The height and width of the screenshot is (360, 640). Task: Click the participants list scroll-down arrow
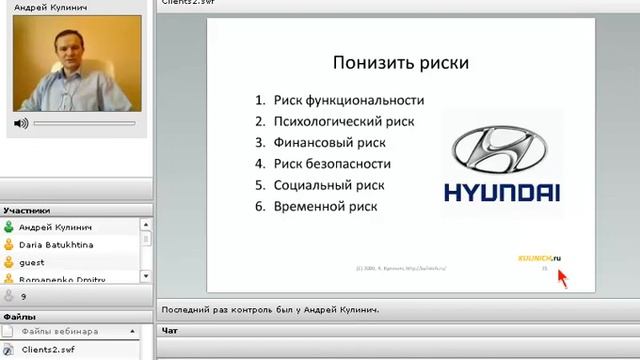[146, 276]
